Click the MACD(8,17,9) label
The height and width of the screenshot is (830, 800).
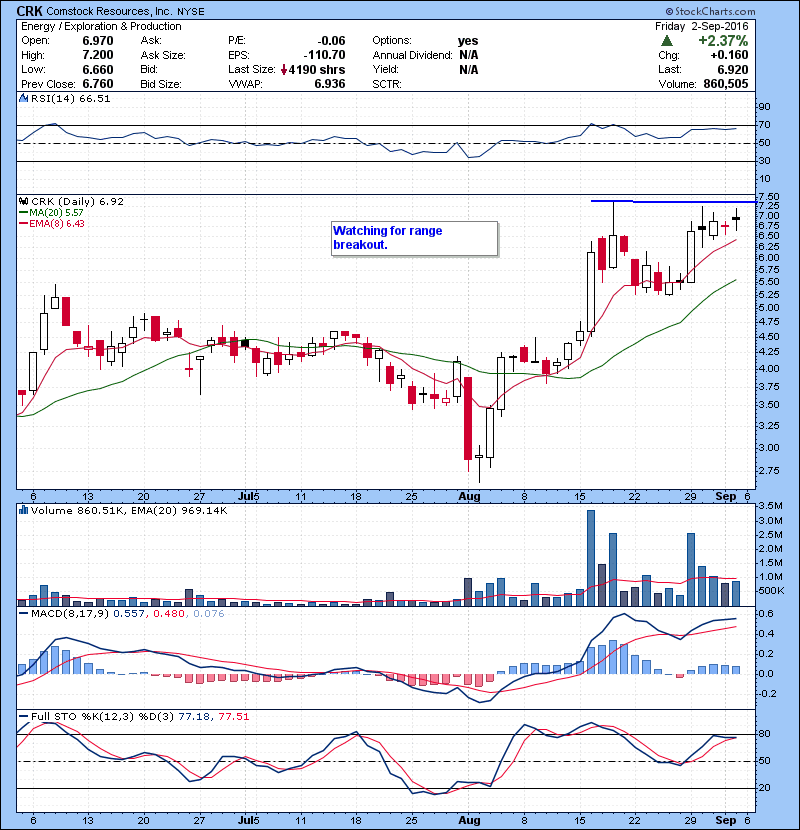click(70, 614)
